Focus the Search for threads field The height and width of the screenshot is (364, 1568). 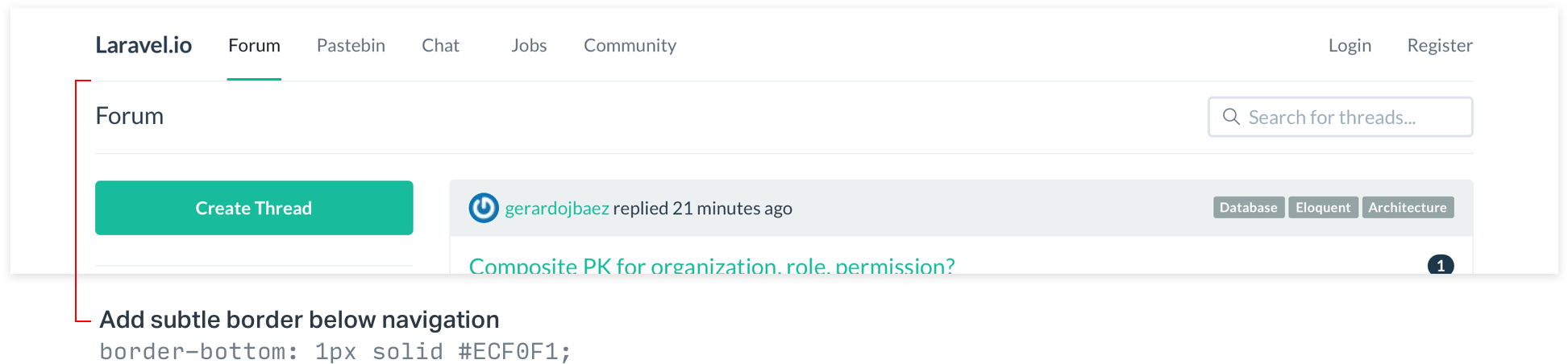point(1340,117)
